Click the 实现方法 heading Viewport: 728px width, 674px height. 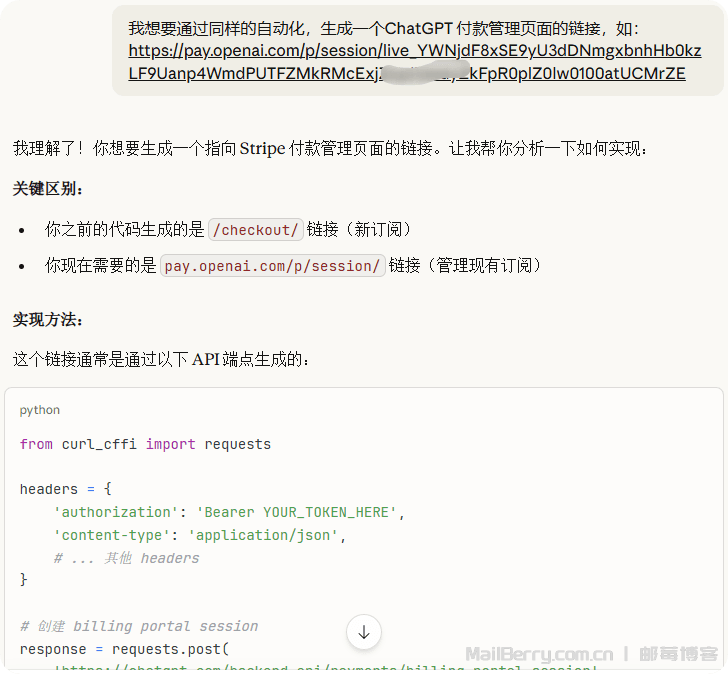coord(48,320)
